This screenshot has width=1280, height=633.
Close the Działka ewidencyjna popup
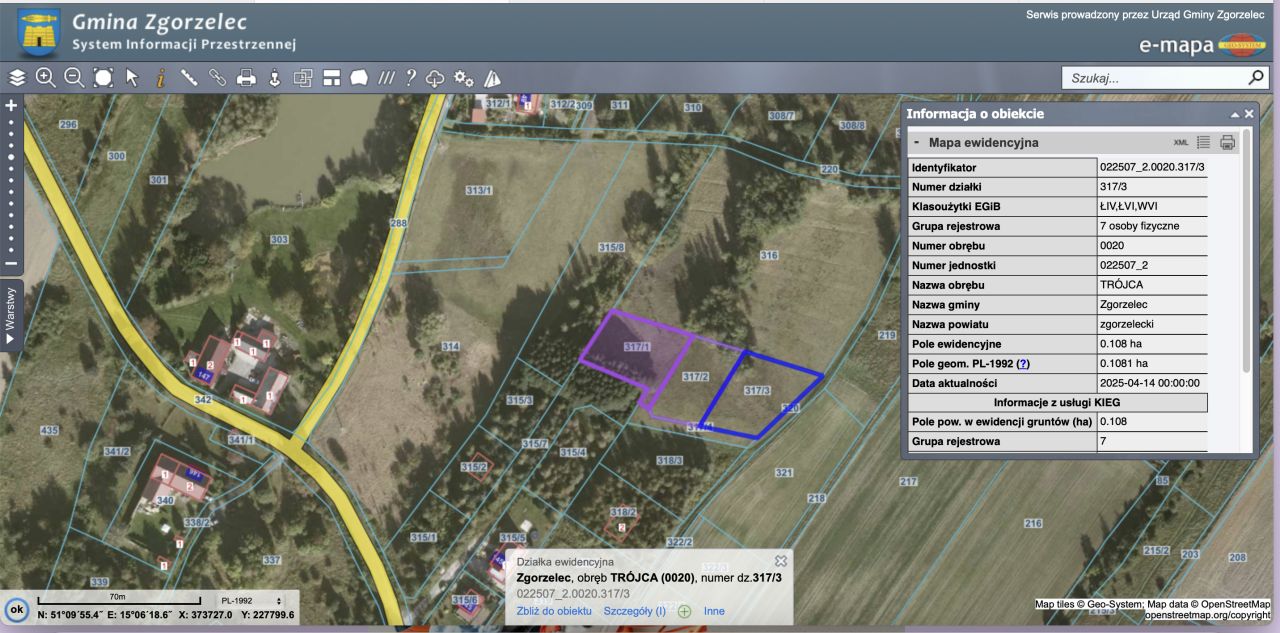781,560
